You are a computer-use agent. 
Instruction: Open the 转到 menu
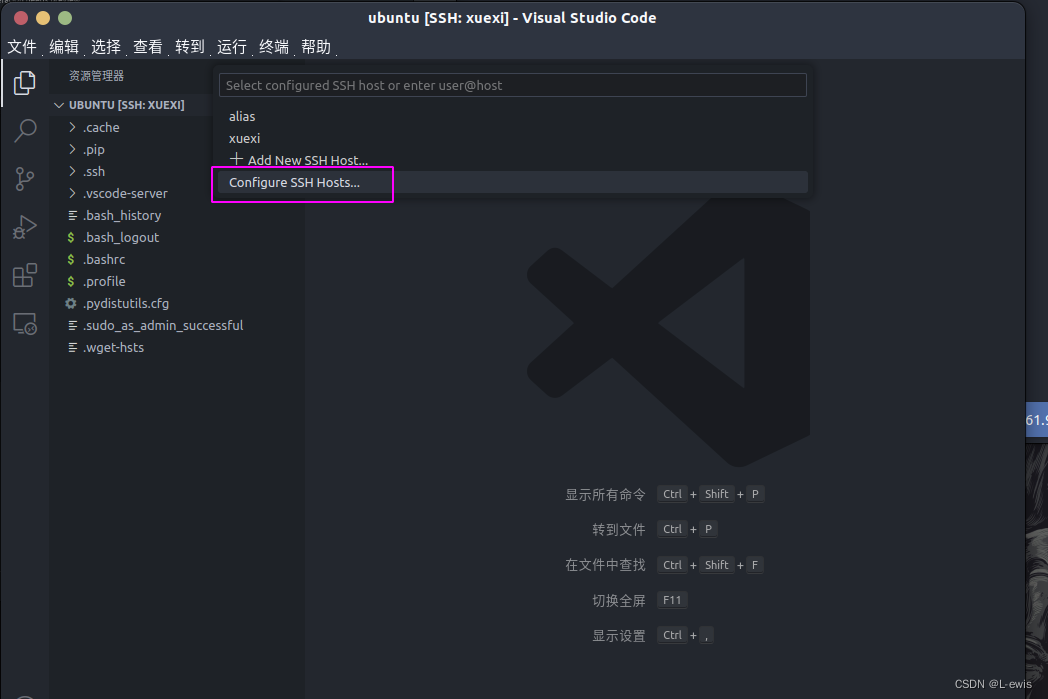(x=190, y=47)
